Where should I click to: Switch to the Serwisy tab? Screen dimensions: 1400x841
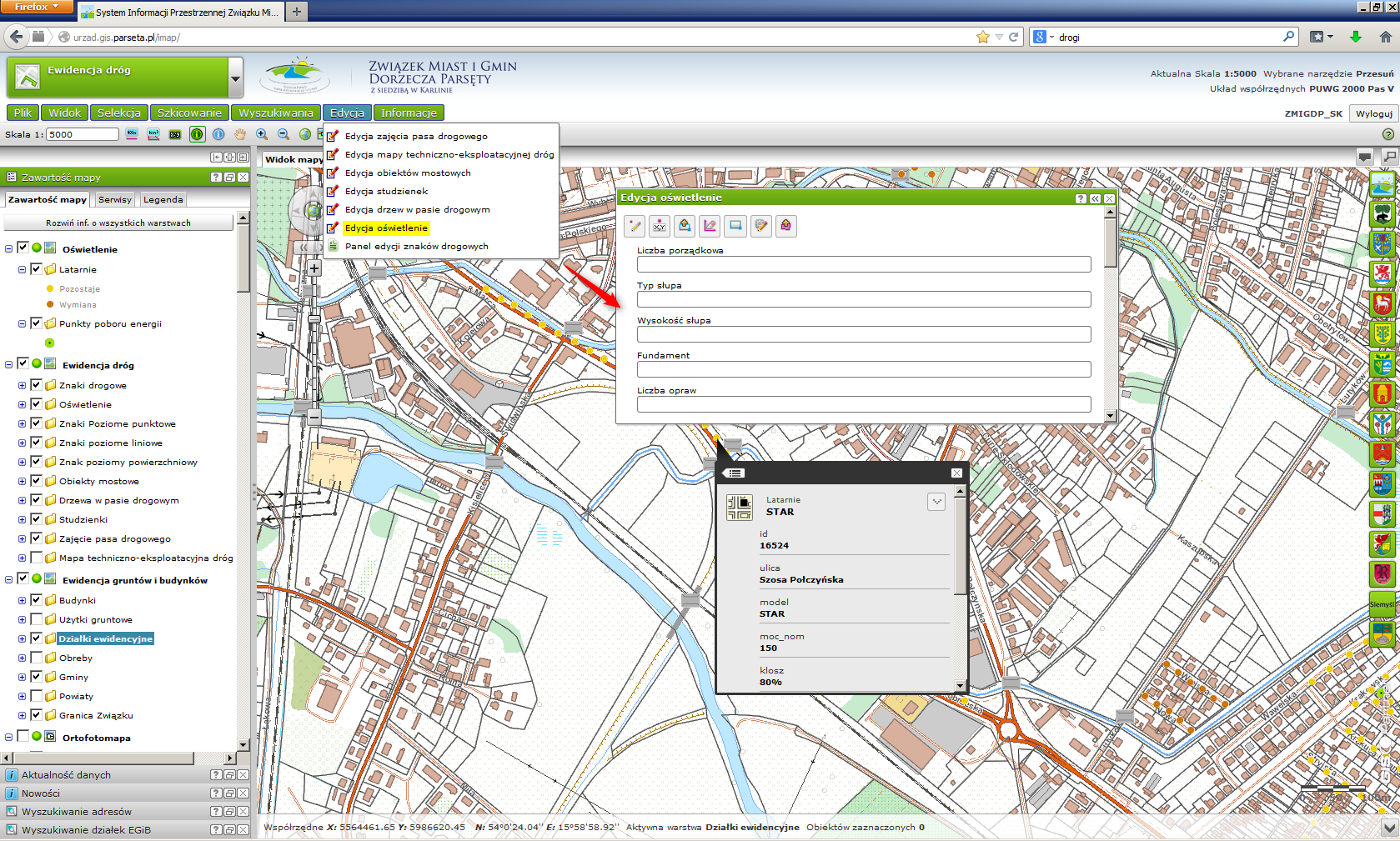click(x=115, y=199)
